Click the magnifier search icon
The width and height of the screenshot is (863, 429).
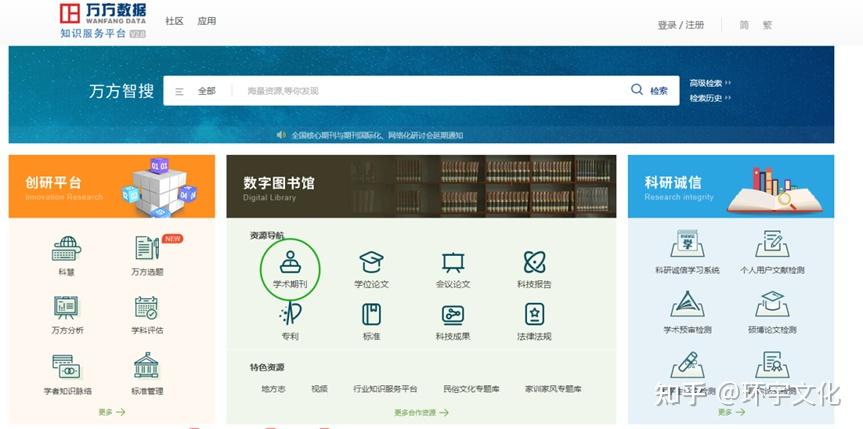(x=637, y=90)
